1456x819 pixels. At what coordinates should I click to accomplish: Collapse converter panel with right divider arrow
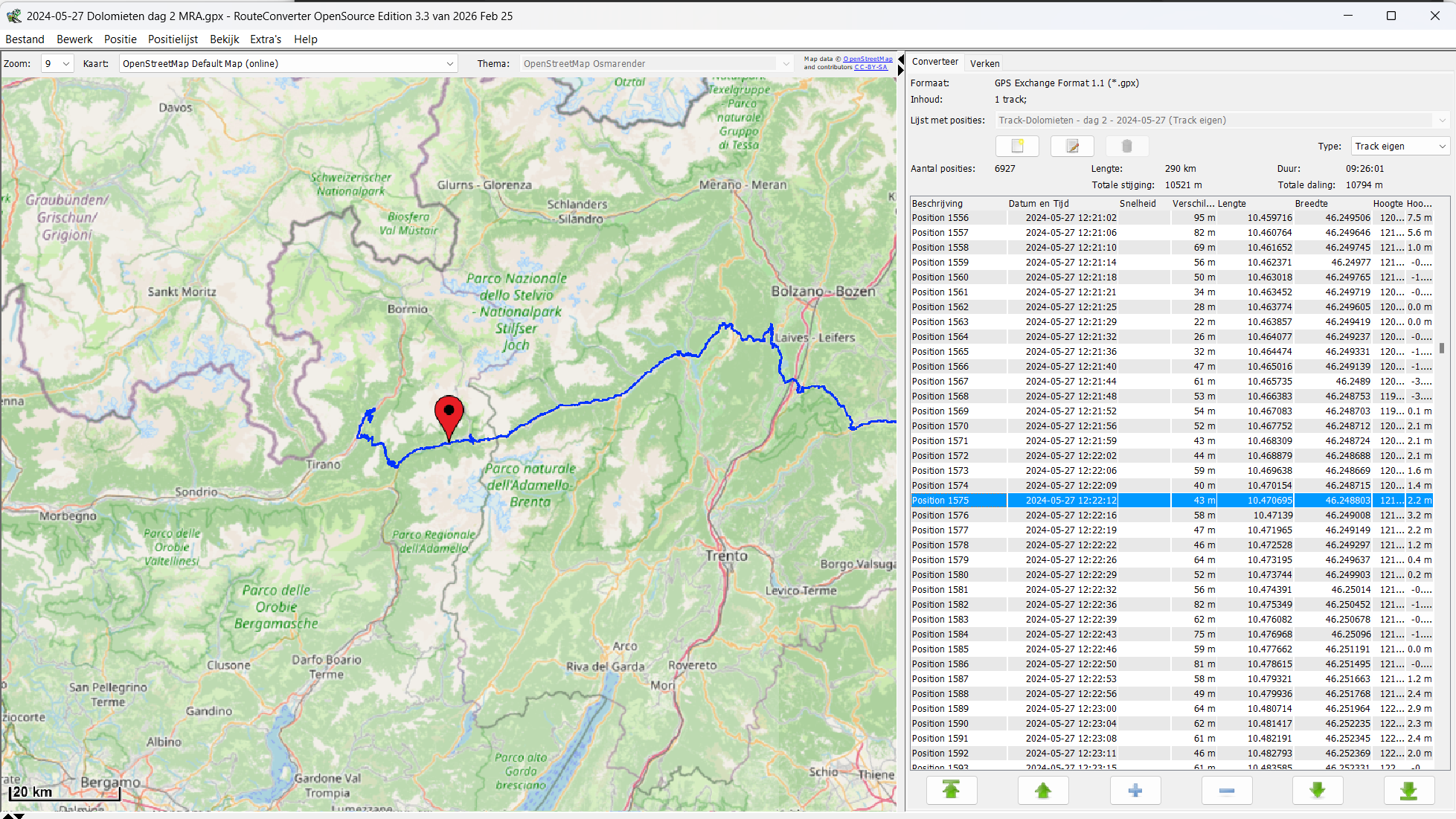click(x=901, y=70)
